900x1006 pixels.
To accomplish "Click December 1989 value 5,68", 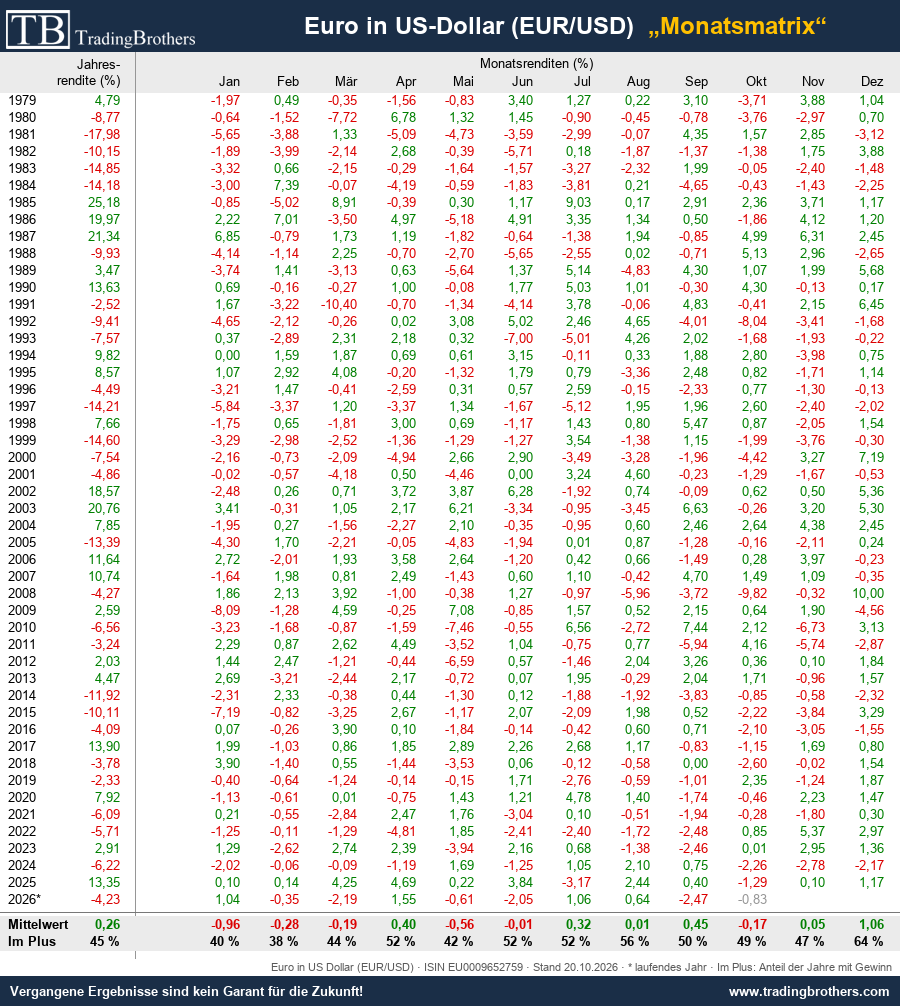I will coord(871,270).
